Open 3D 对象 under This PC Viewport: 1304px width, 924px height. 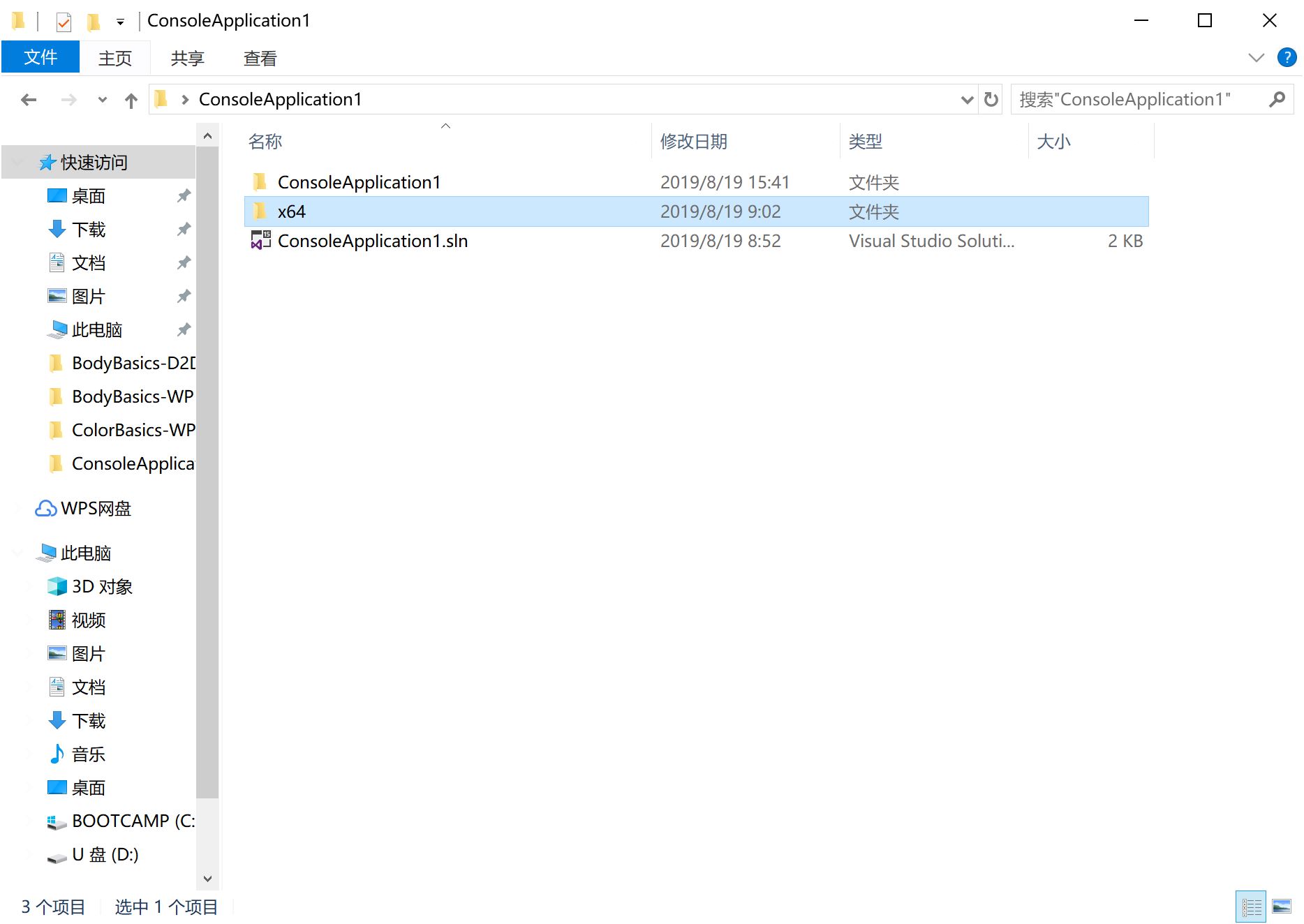tap(102, 587)
